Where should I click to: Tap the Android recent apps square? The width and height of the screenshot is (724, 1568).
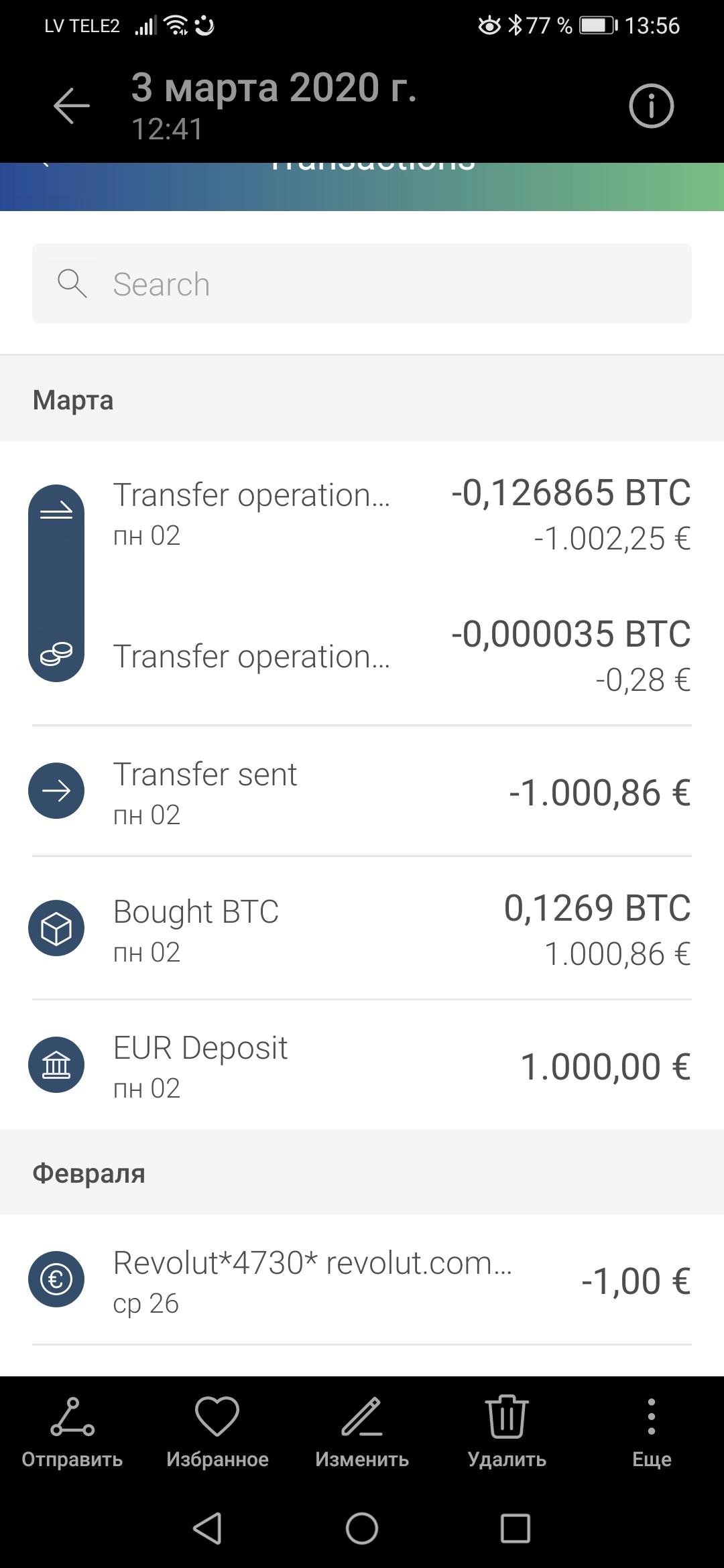point(516,1528)
